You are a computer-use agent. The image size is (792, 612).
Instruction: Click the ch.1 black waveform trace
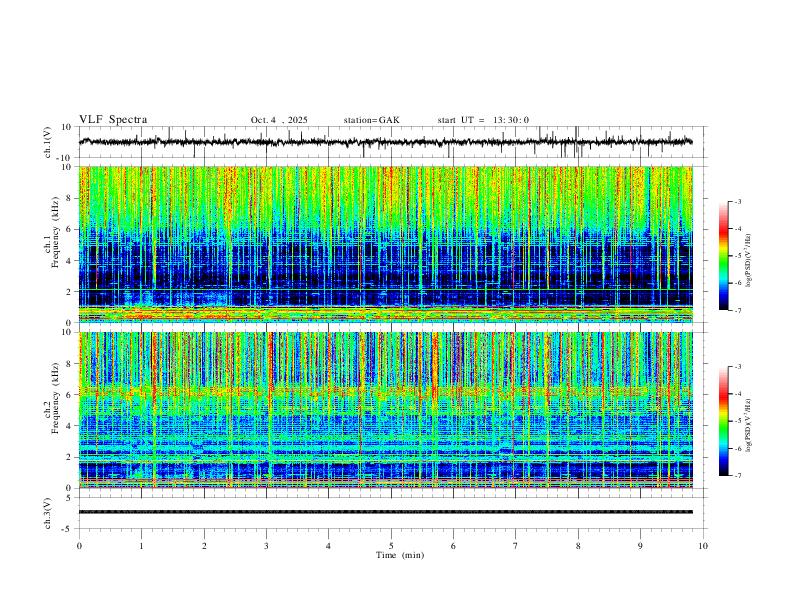385,142
